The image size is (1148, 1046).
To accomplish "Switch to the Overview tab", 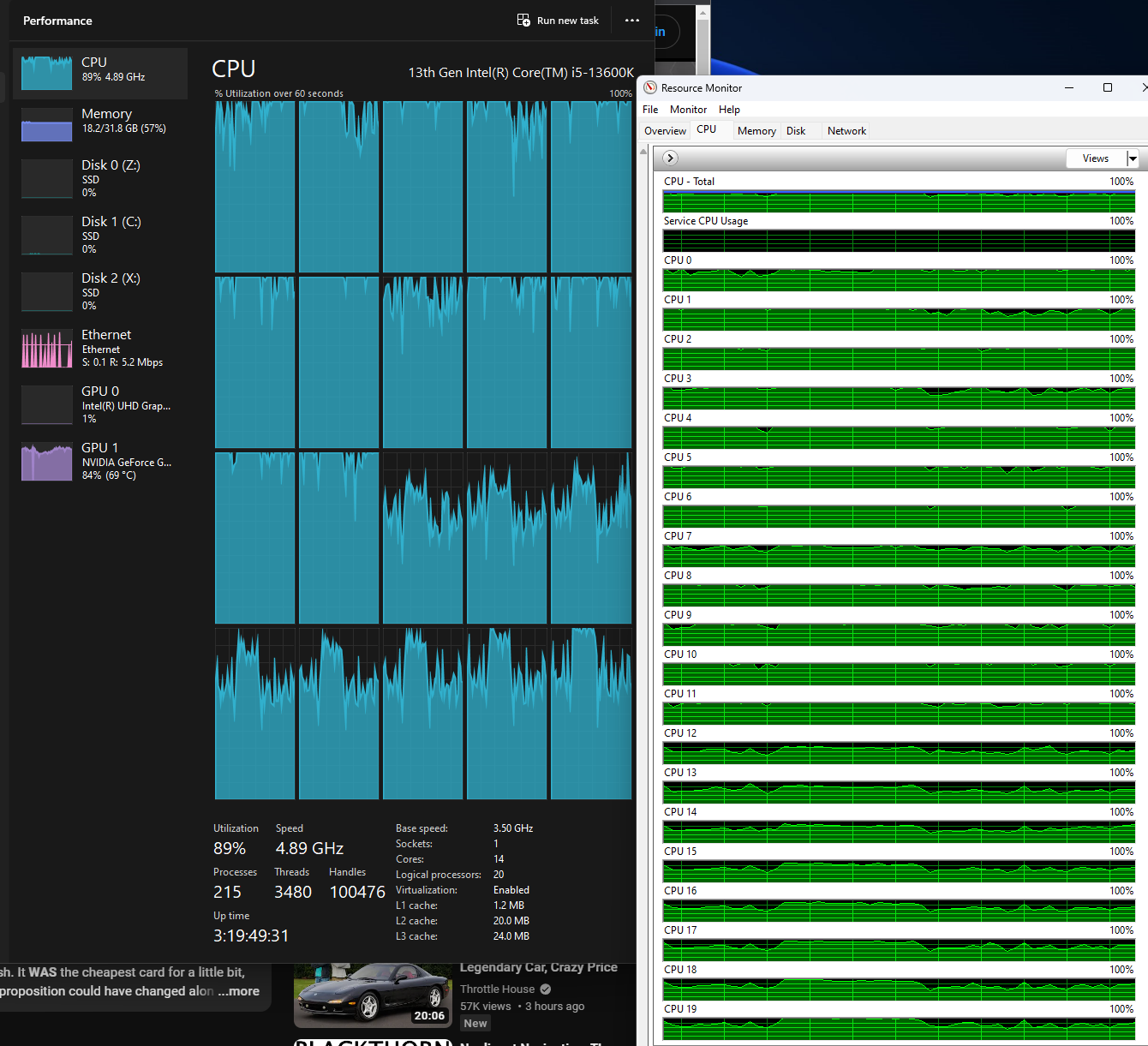I will click(x=665, y=131).
